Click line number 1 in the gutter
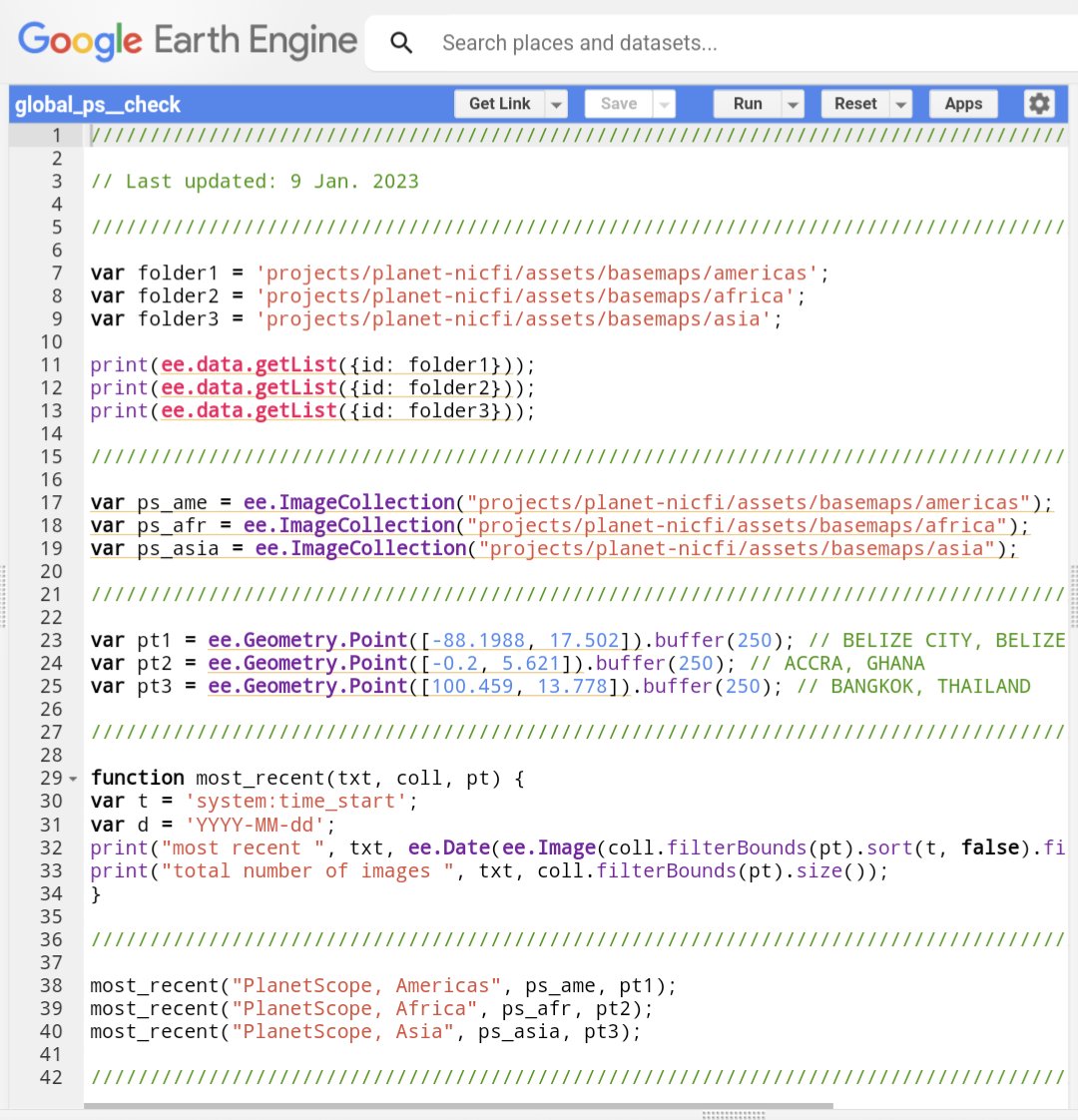Screen dimensions: 1078x1120 tap(57, 136)
